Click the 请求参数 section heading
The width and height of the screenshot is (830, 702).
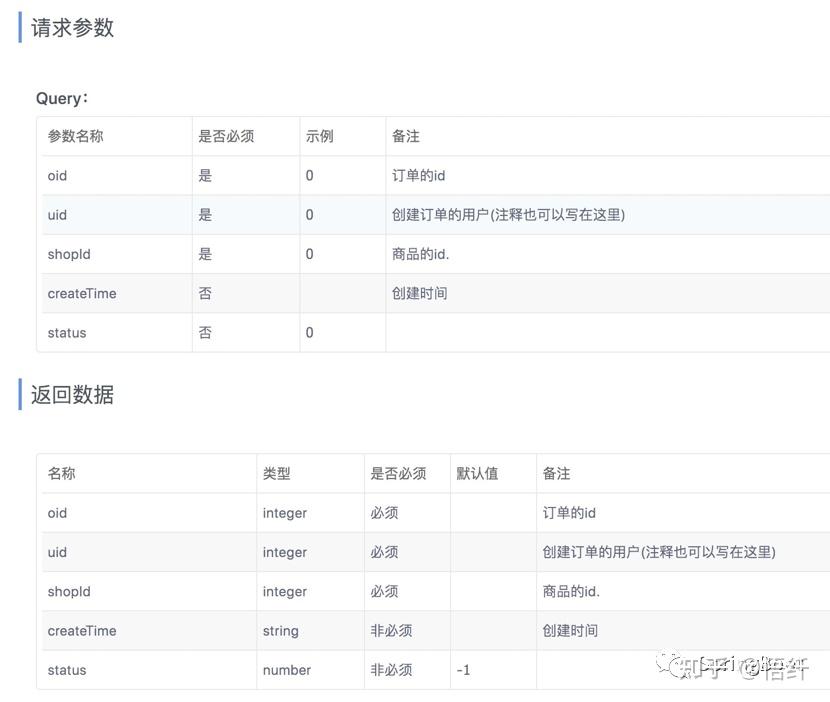tap(72, 27)
